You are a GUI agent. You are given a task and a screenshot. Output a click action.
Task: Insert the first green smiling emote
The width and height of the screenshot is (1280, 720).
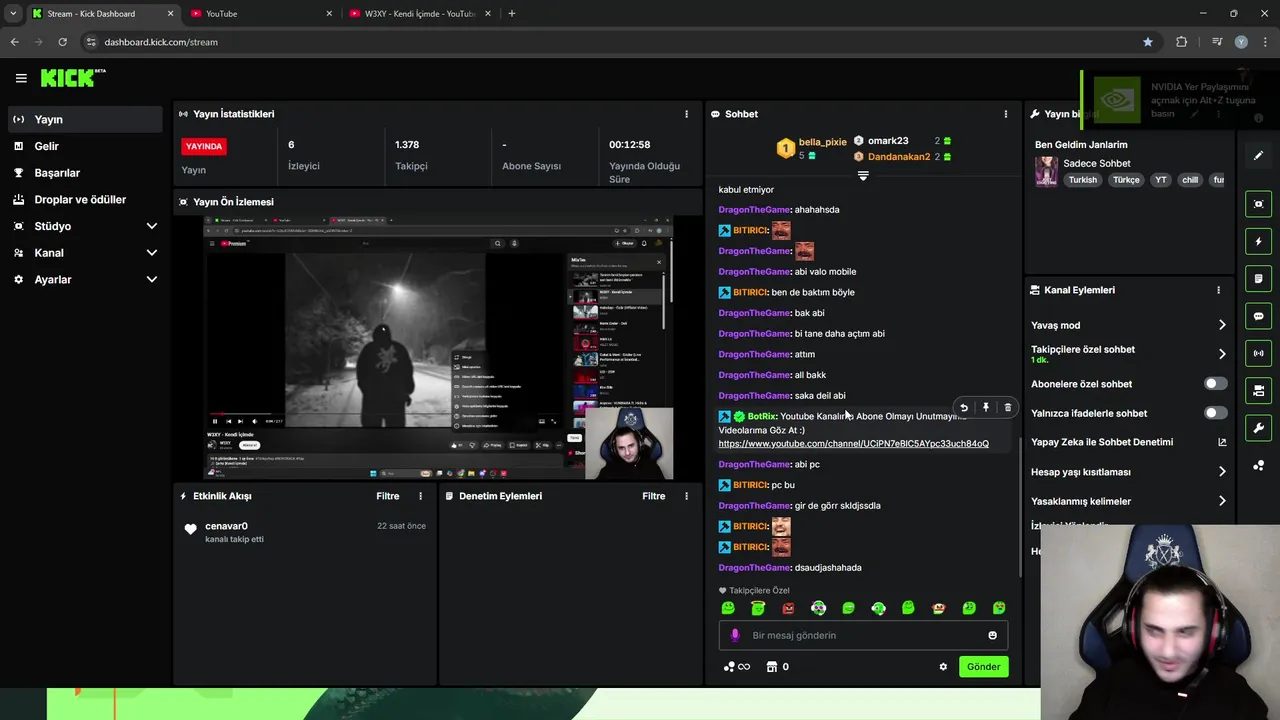[728, 608]
